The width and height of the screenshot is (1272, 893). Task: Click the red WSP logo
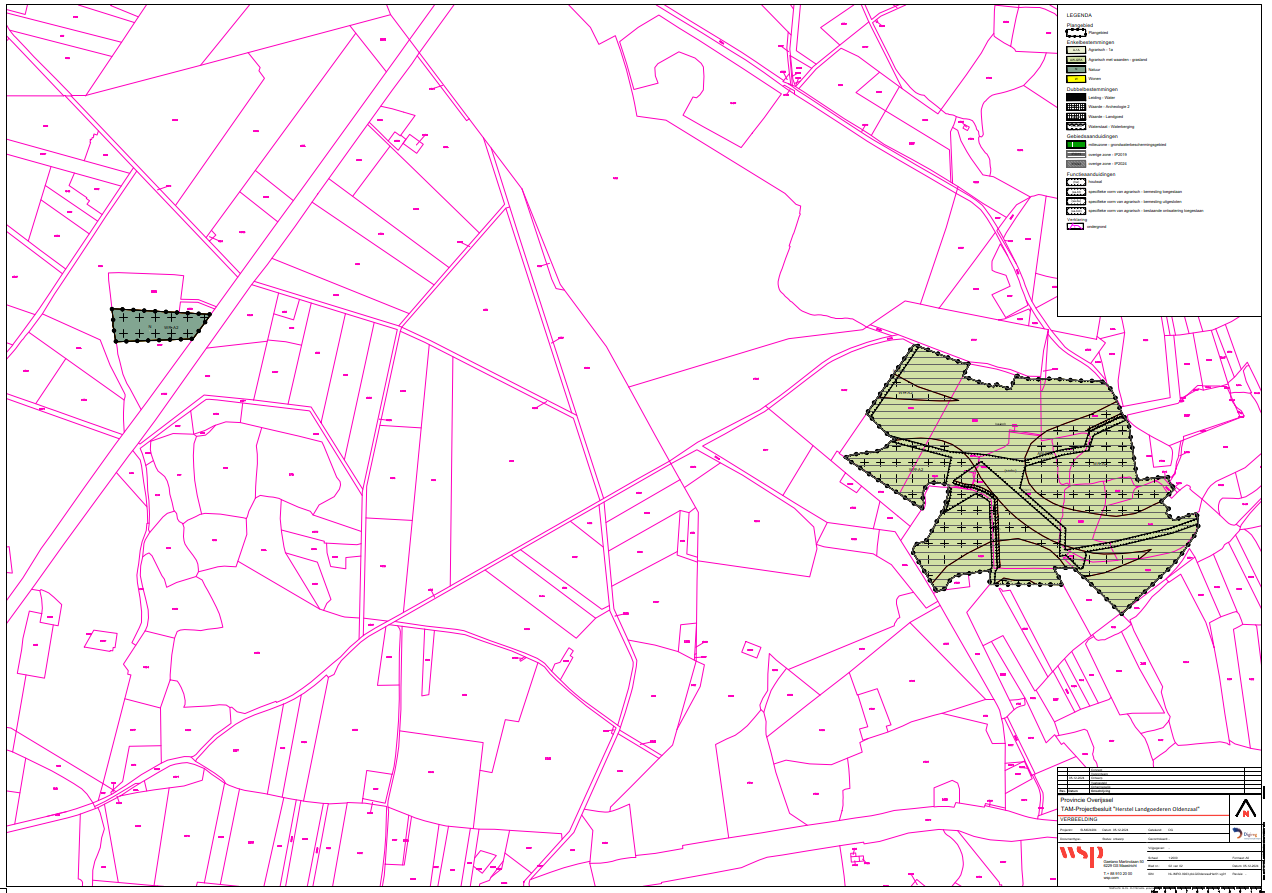pos(1081,857)
